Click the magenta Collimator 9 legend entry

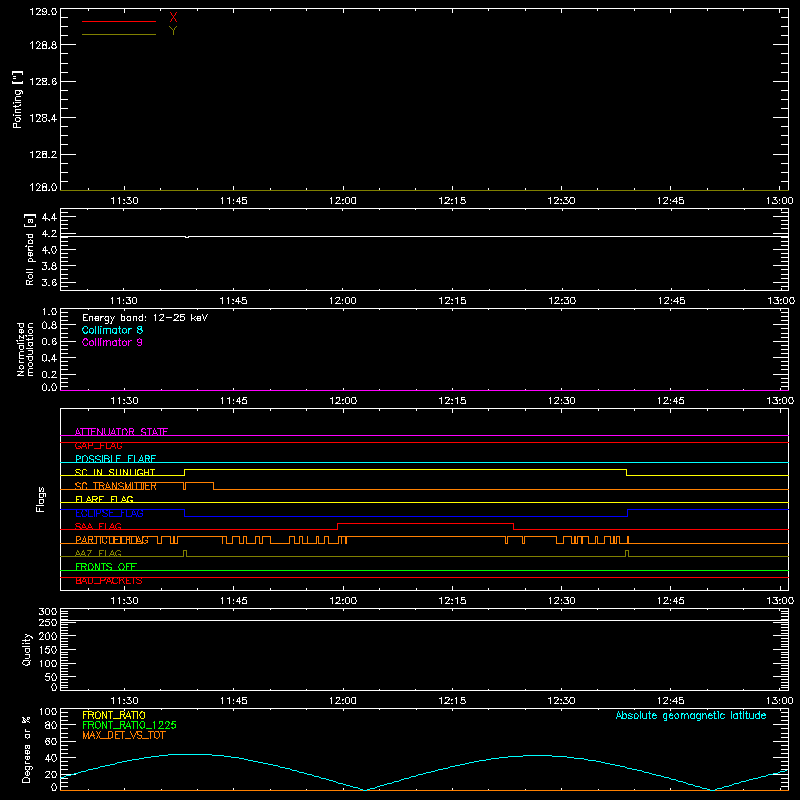click(x=112, y=342)
